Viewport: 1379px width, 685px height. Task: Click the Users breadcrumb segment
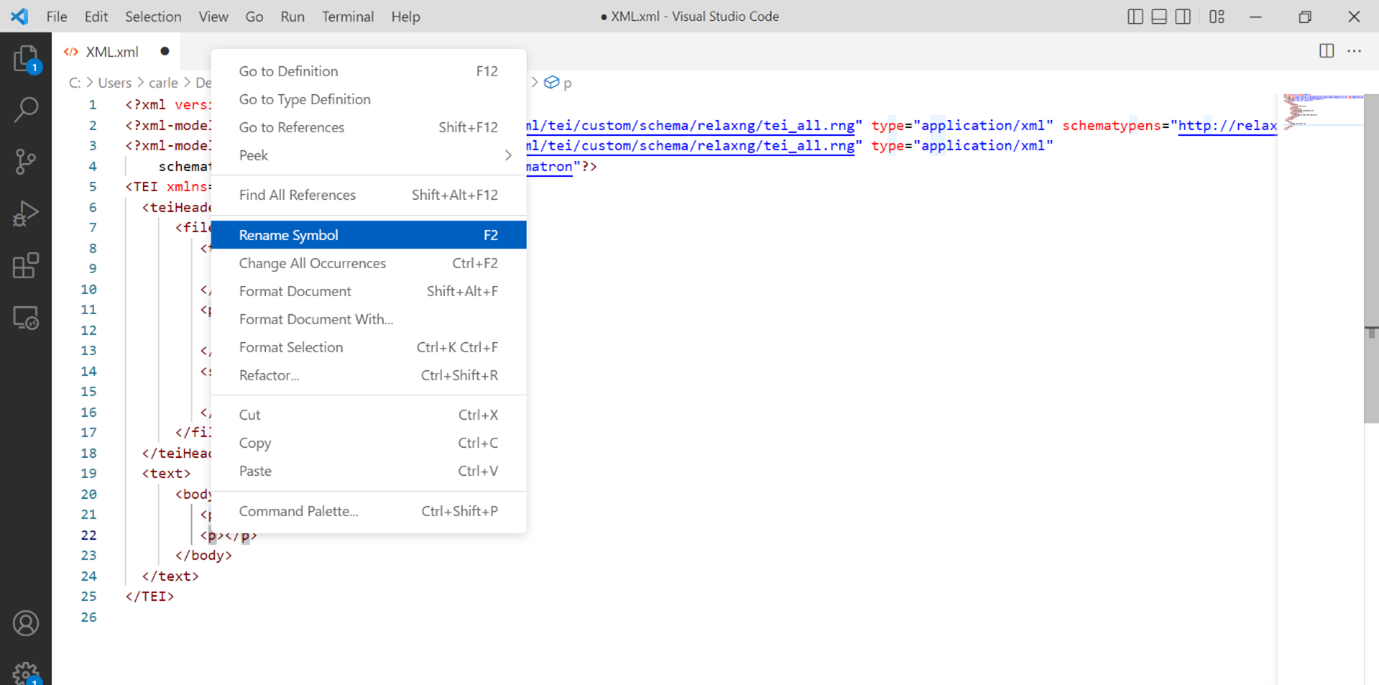[x=115, y=83]
